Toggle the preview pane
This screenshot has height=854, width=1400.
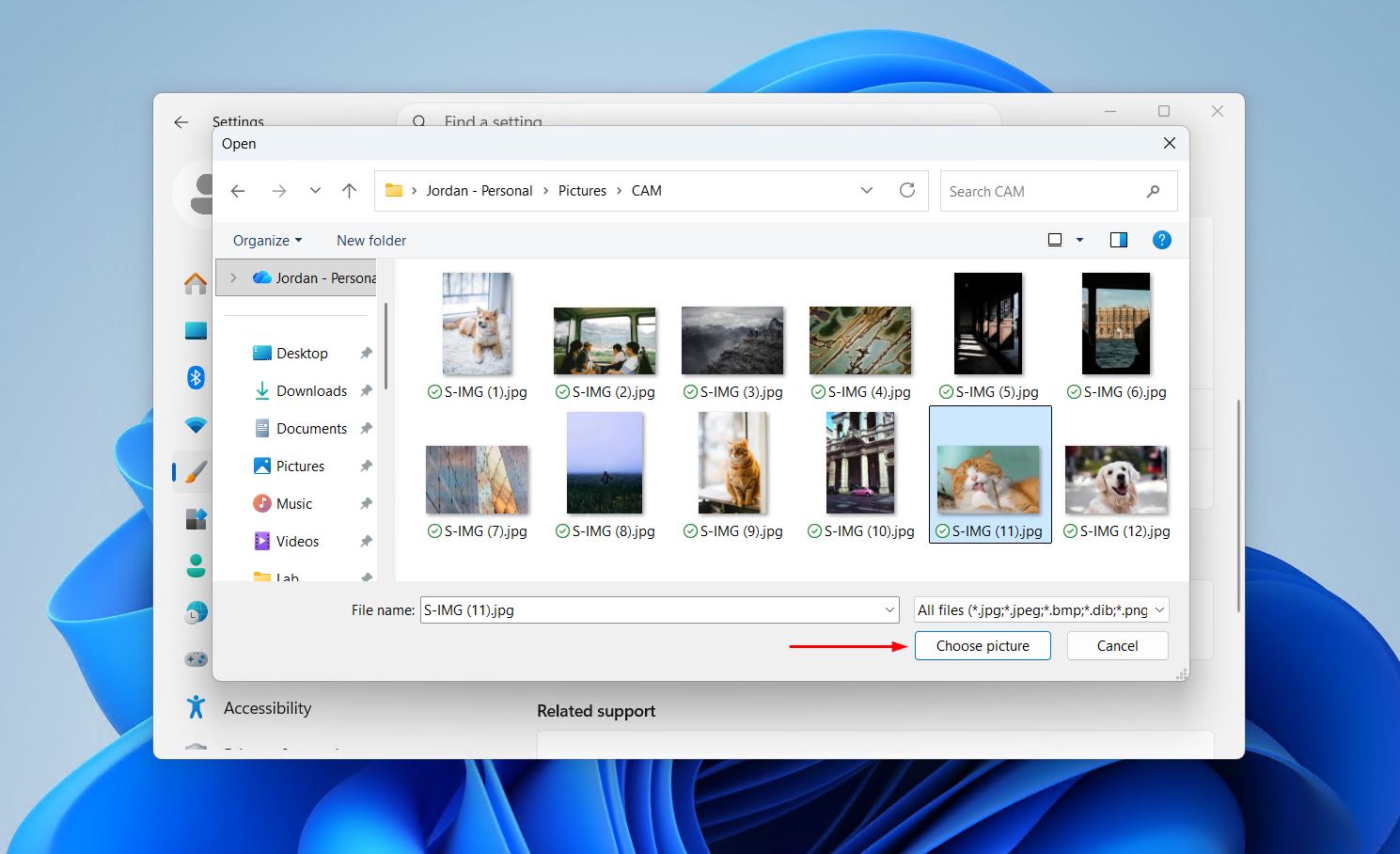[1119, 240]
